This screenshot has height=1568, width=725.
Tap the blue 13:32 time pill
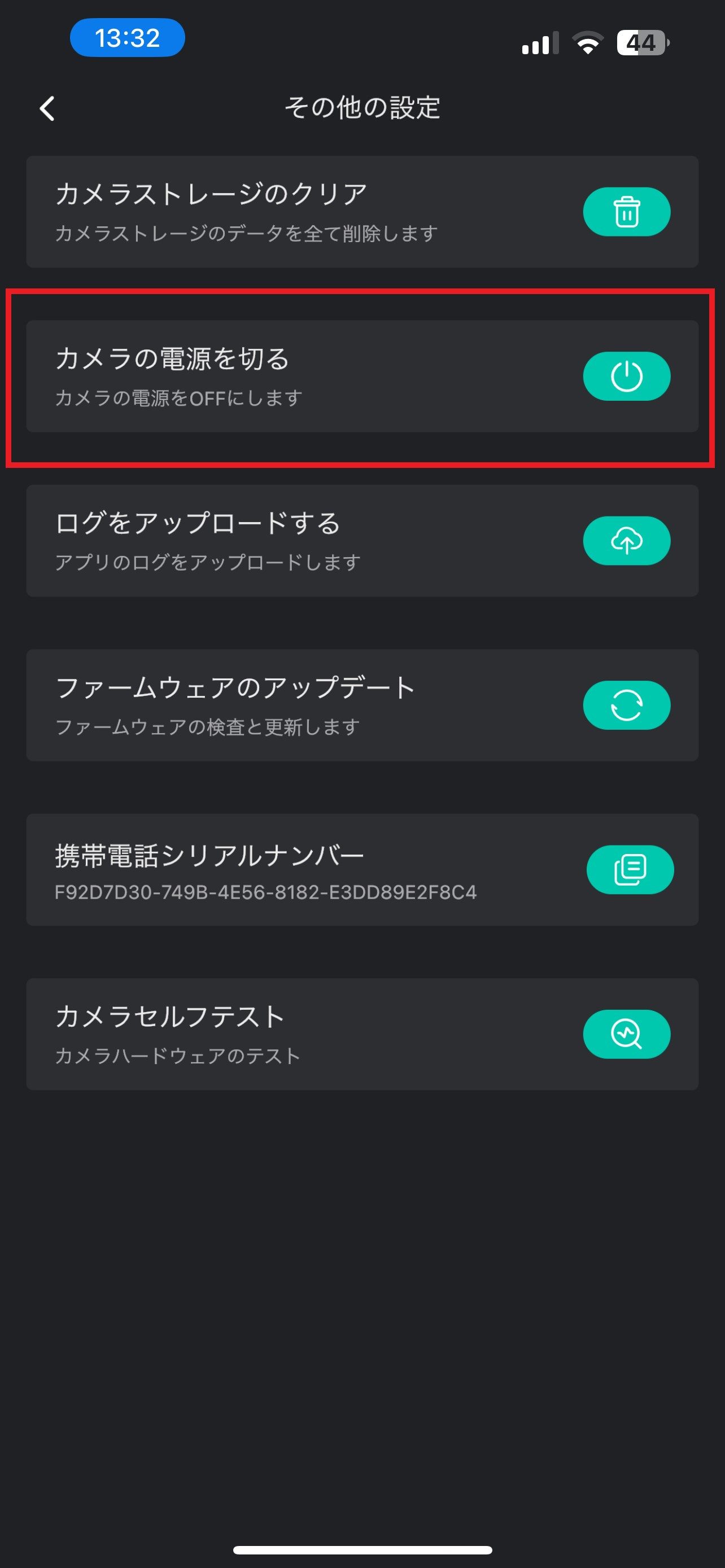[127, 38]
